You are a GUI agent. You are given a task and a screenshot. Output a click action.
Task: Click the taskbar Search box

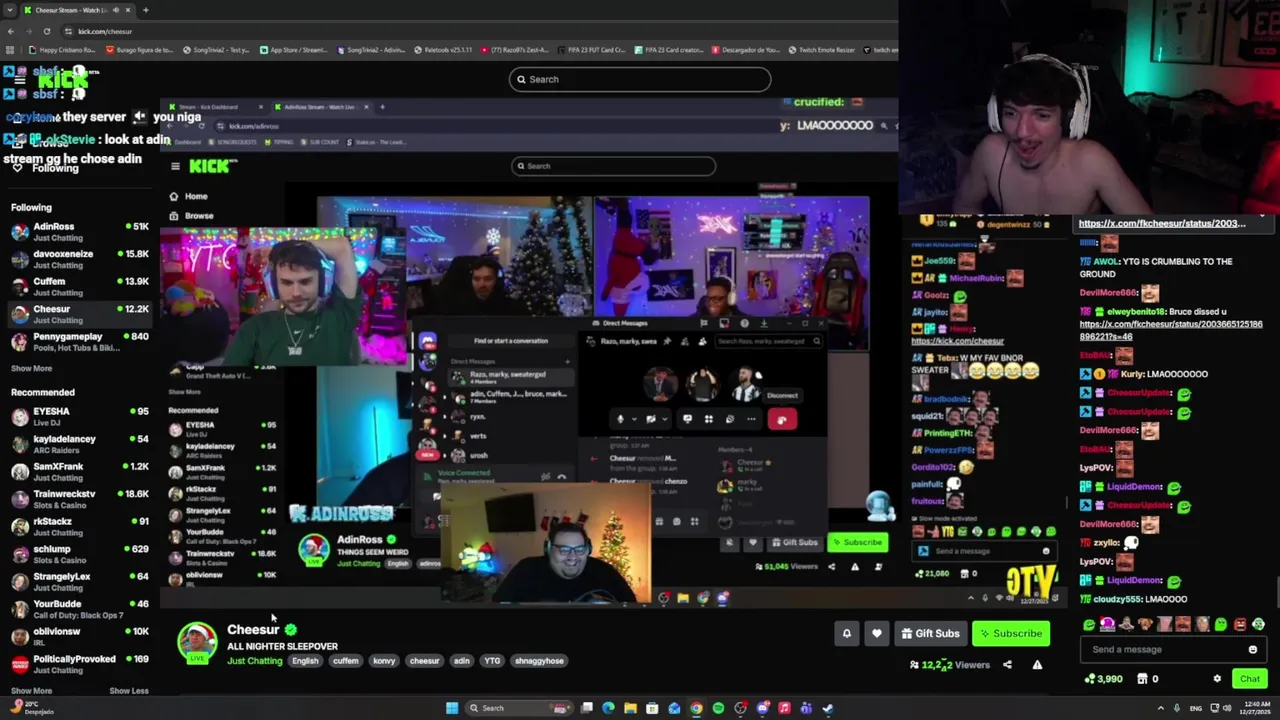coord(518,708)
